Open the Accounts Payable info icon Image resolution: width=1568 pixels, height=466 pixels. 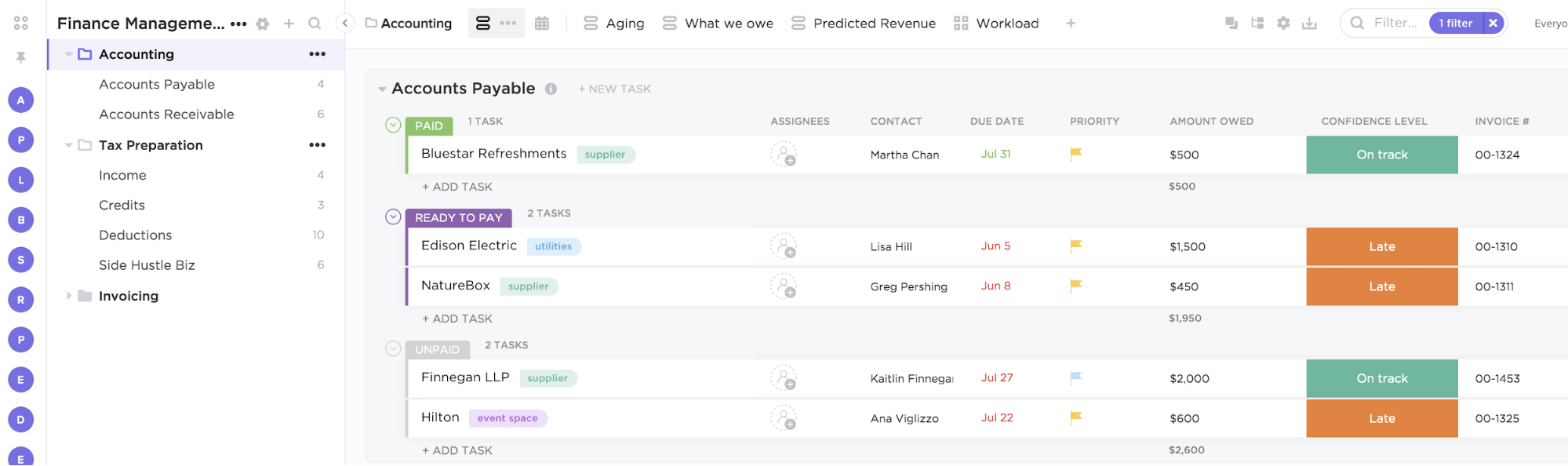point(551,89)
